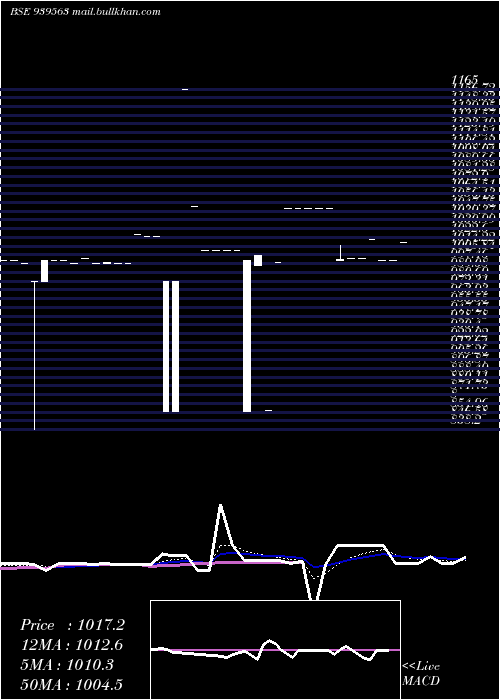Select the sharp downward dip of the white indicator line
The height and width of the screenshot is (700, 500).
point(314,596)
